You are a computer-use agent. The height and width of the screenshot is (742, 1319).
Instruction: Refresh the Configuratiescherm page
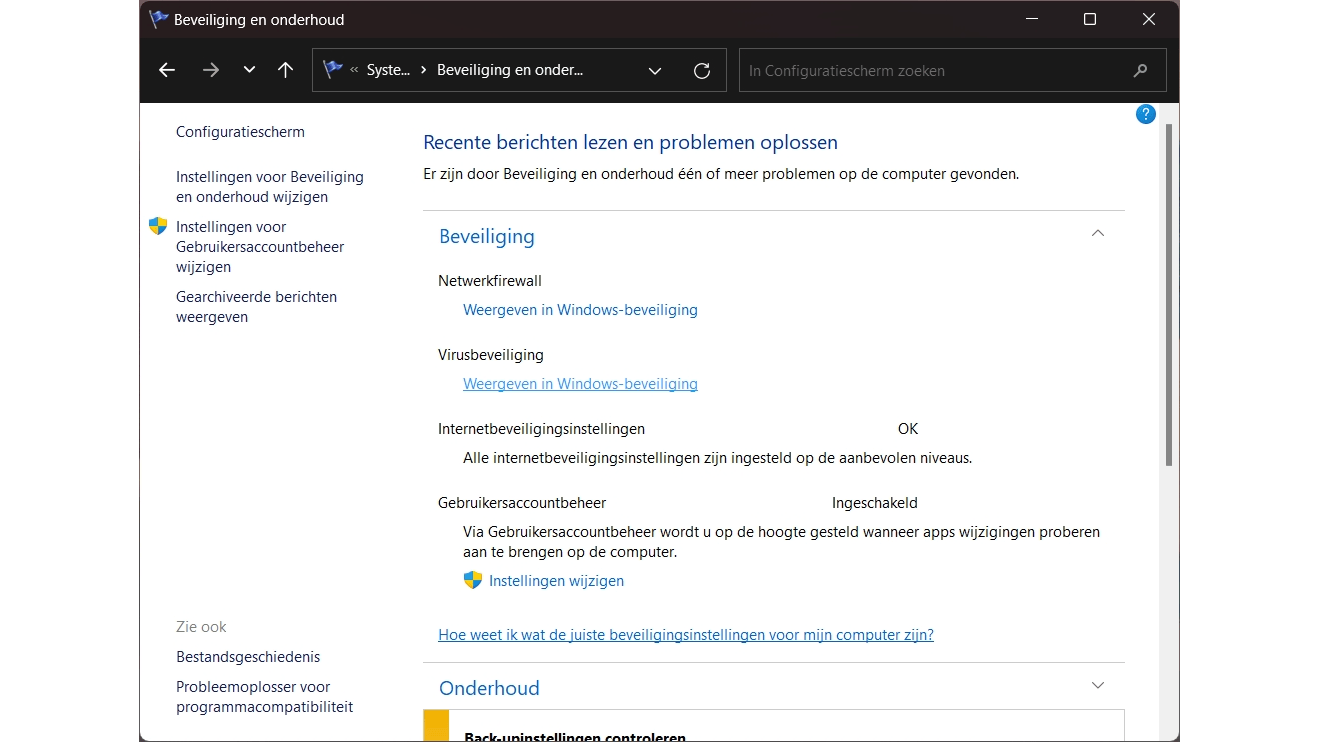(x=702, y=71)
